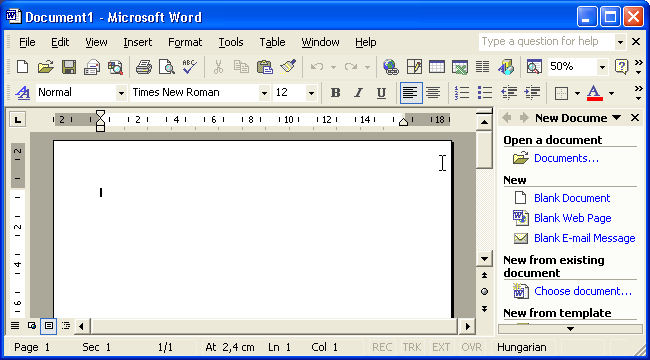Viewport: 650px width, 360px height.
Task: Decrease Indent using the toolbar icon
Action: click(x=508, y=93)
